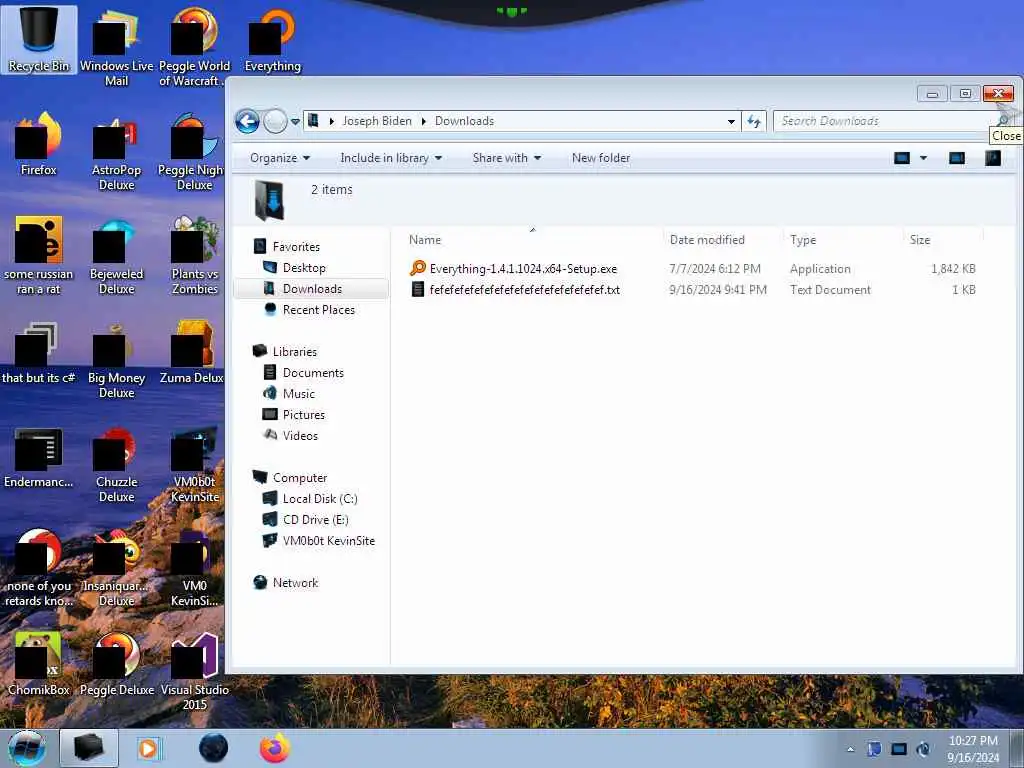Open the Everything desktop shortcut
1024x768 pixels.
tap(272, 40)
